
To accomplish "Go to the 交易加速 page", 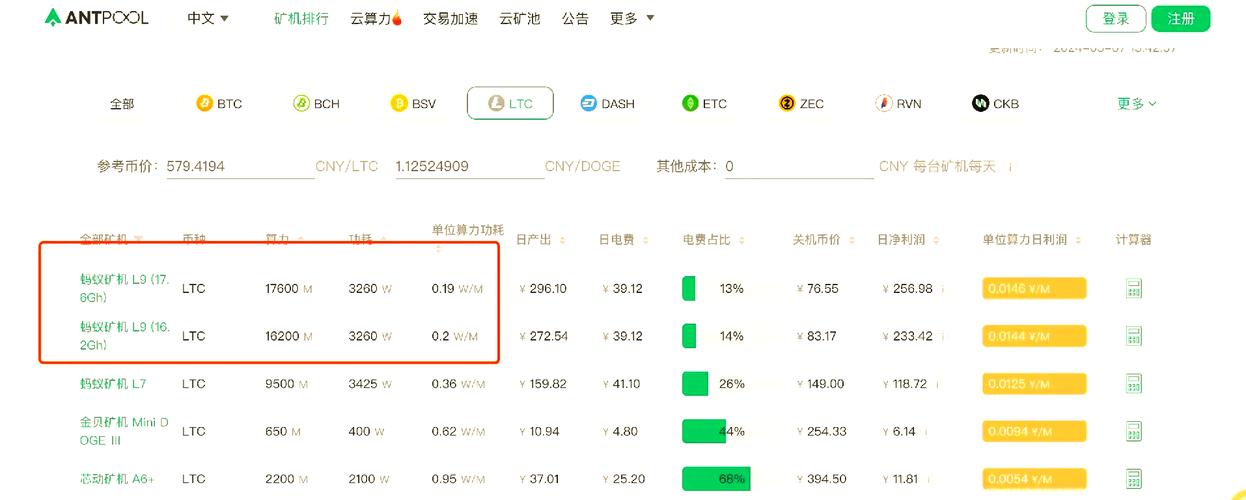I will [450, 19].
